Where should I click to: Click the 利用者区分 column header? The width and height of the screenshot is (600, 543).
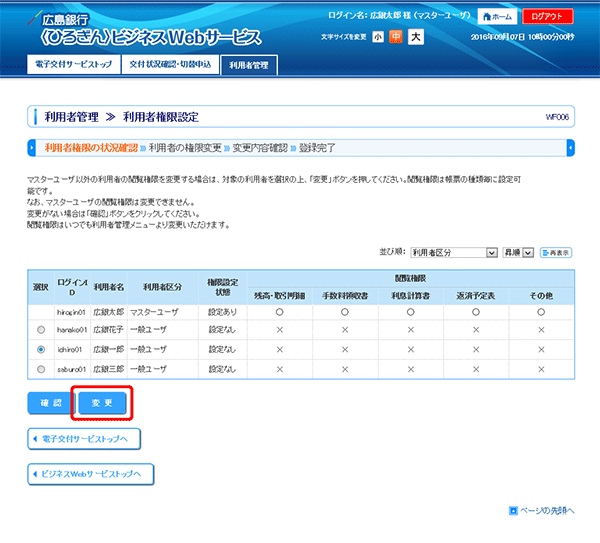163,287
